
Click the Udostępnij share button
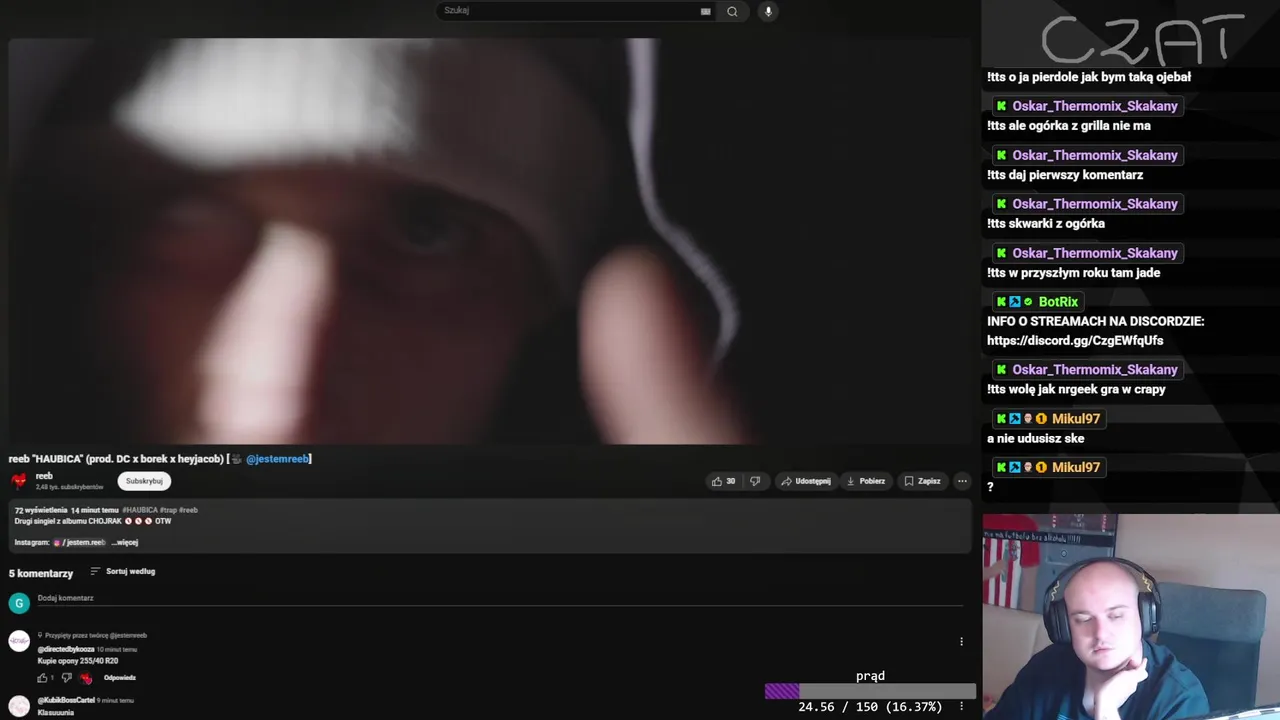click(x=806, y=481)
